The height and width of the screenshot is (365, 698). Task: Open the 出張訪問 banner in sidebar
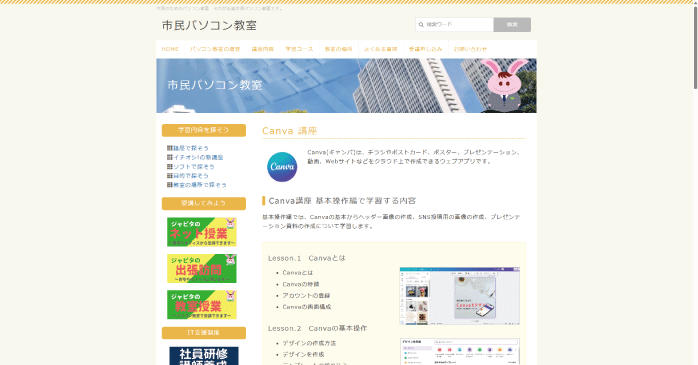(202, 268)
